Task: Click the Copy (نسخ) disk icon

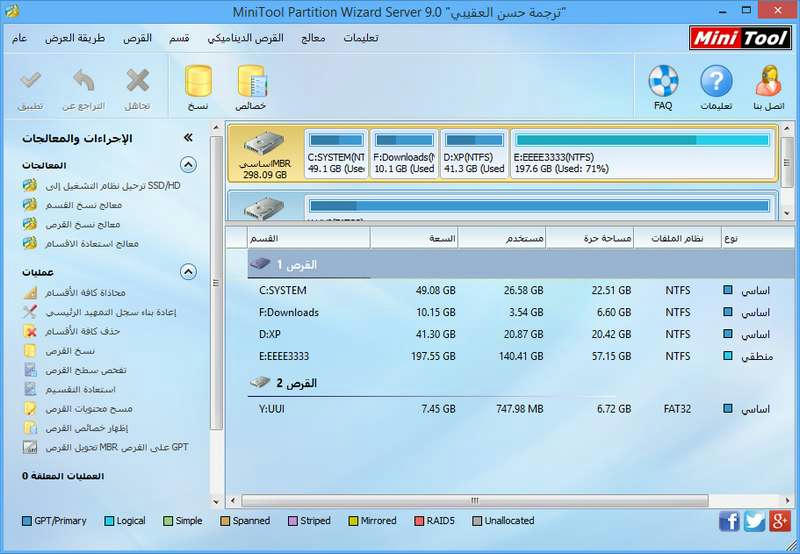Action: tap(198, 81)
